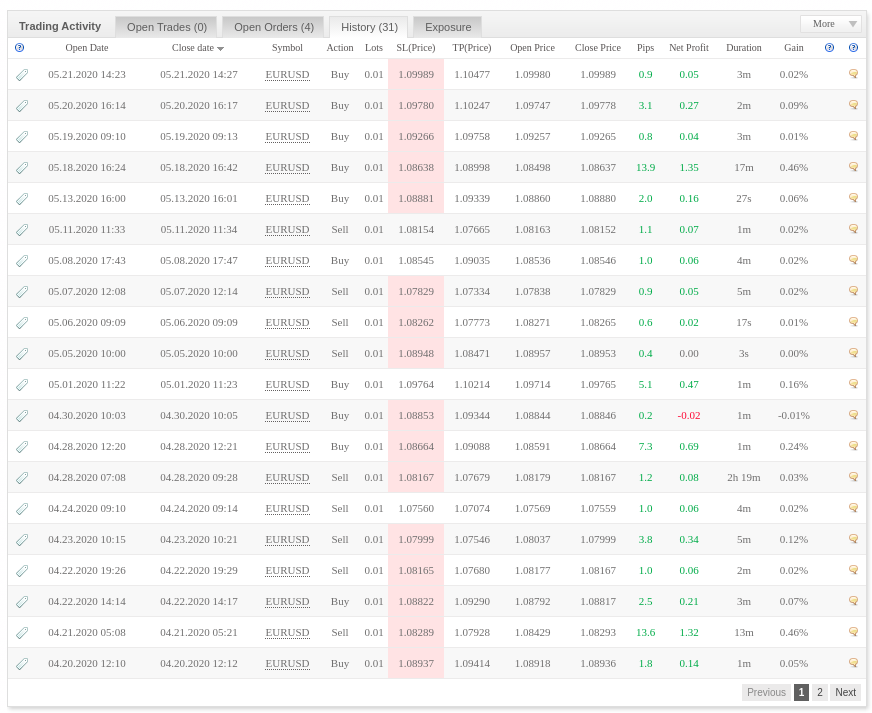The height and width of the screenshot is (713, 872).
Task: Select the History (31) tab
Action: (369, 27)
